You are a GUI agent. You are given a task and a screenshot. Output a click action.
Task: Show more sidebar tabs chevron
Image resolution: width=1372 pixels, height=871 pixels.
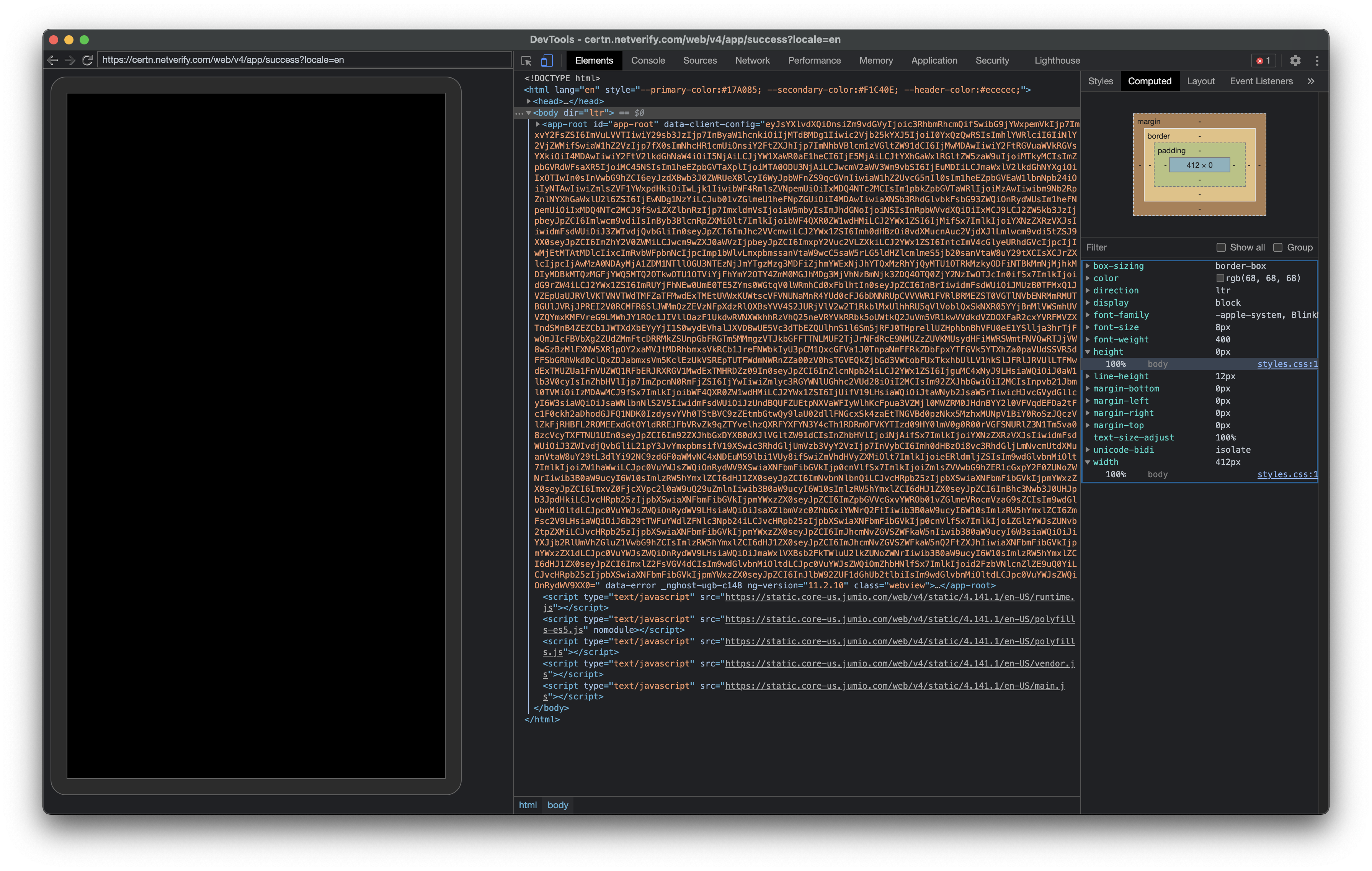1310,81
